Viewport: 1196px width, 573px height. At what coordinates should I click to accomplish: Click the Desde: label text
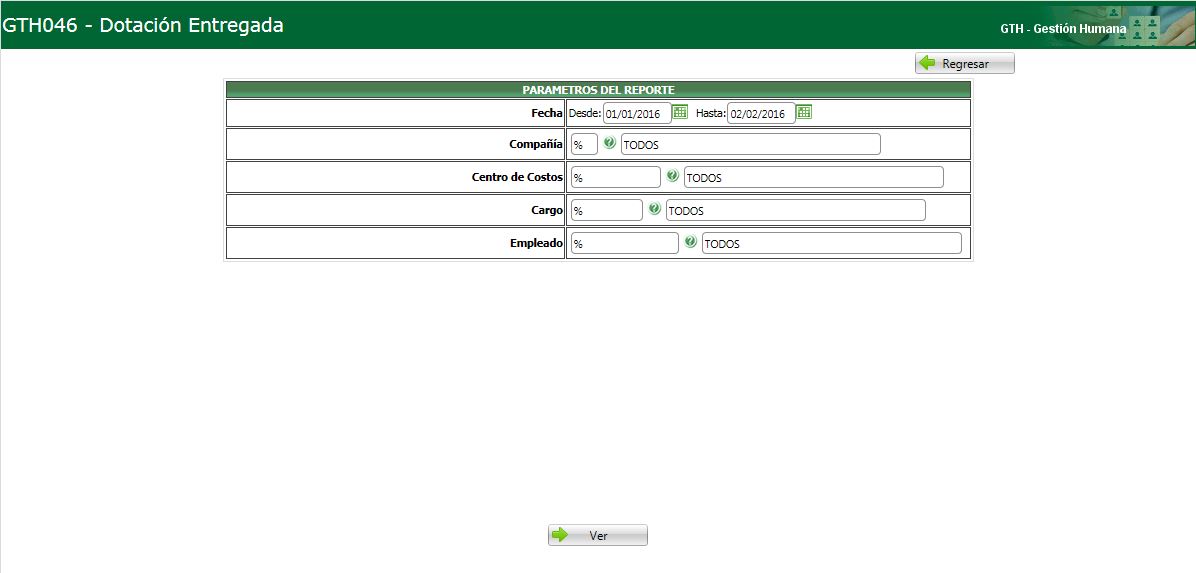click(585, 113)
